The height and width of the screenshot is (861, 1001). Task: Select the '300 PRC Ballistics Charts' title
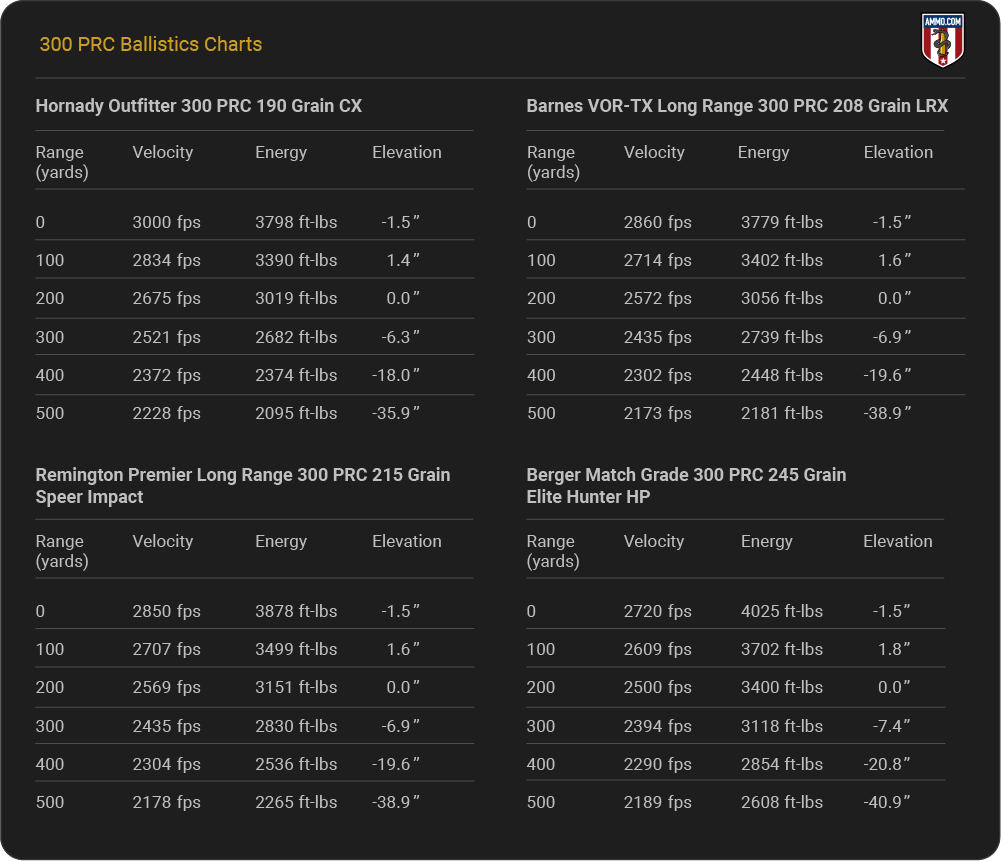pyautogui.click(x=151, y=44)
